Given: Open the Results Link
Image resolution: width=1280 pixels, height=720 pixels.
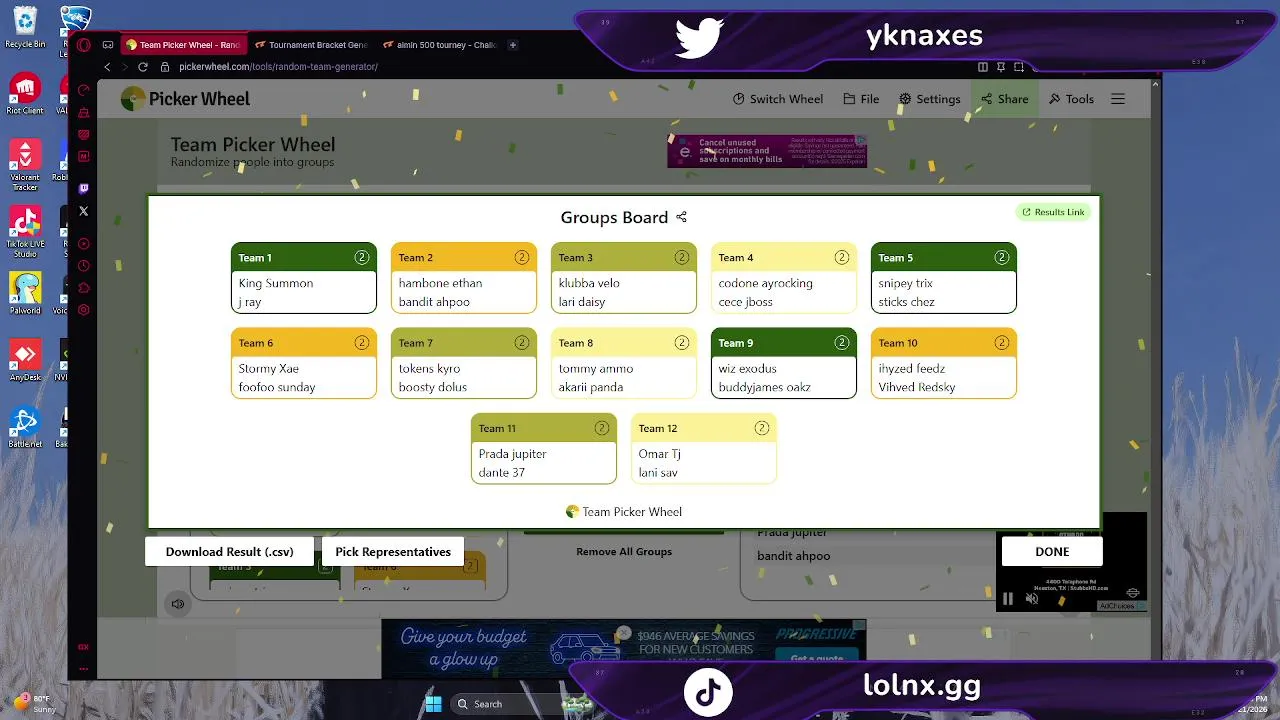Looking at the screenshot, I should [x=1053, y=212].
